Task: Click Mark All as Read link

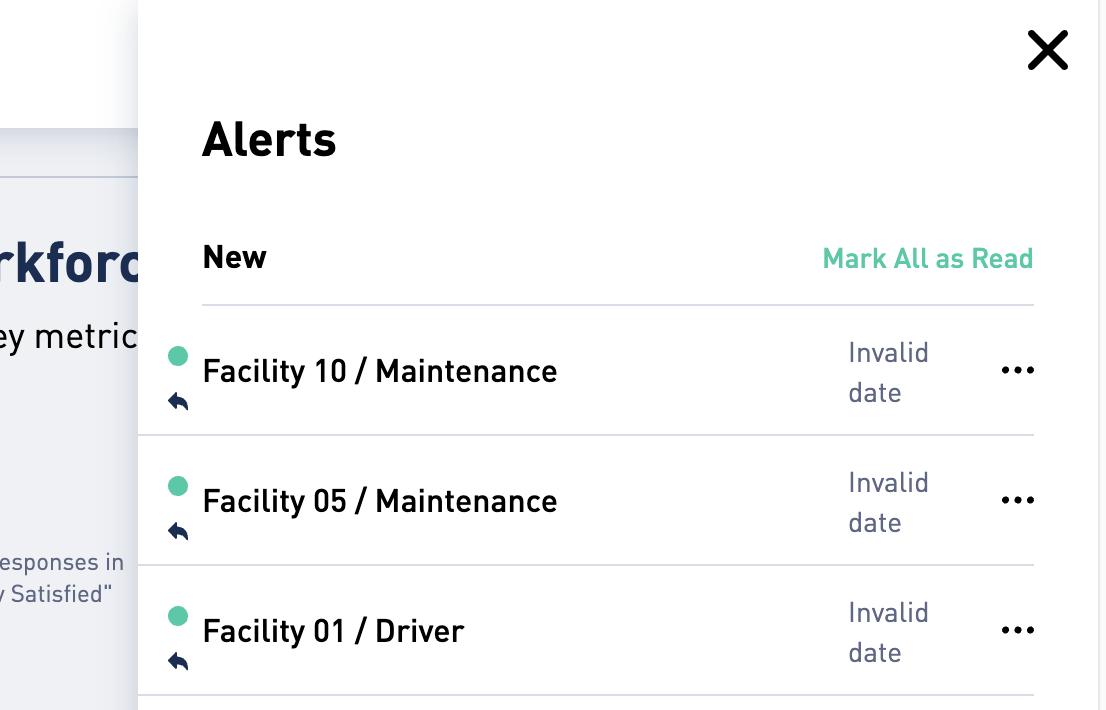Action: point(928,259)
